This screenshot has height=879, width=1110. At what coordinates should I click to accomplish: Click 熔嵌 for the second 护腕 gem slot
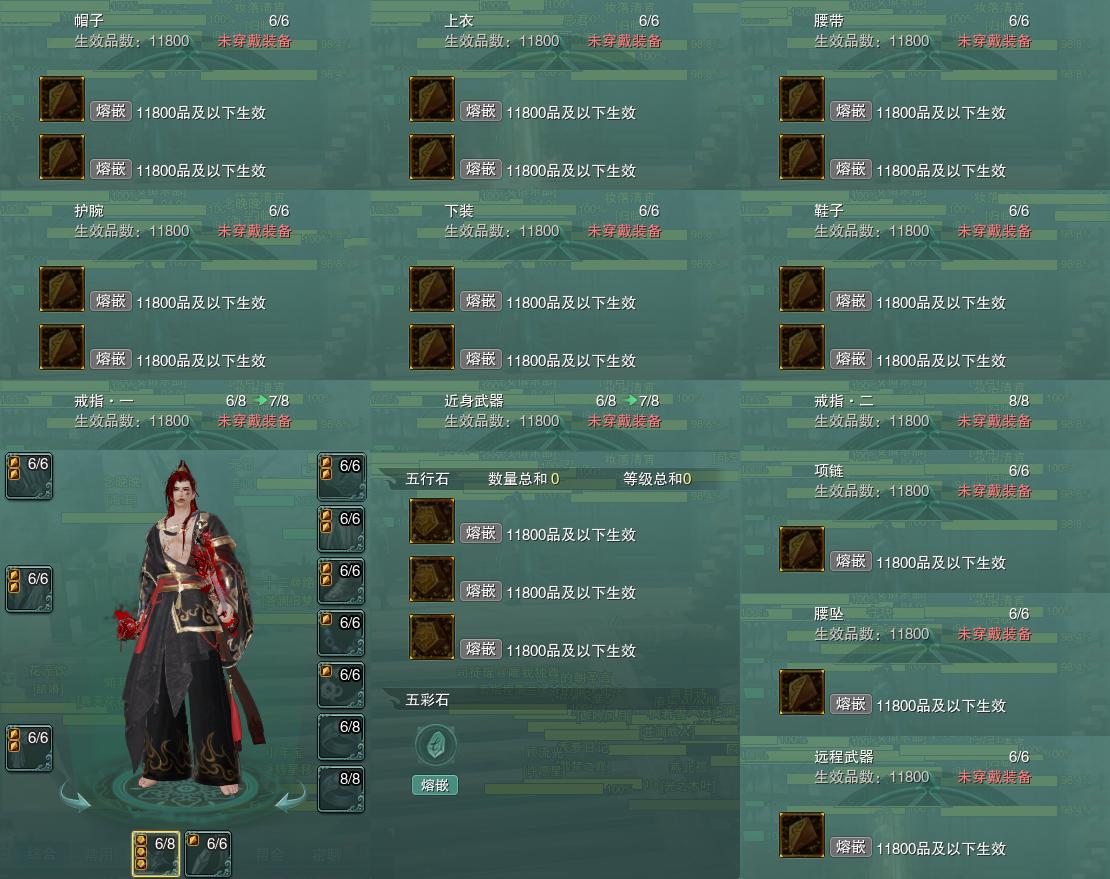[110, 359]
